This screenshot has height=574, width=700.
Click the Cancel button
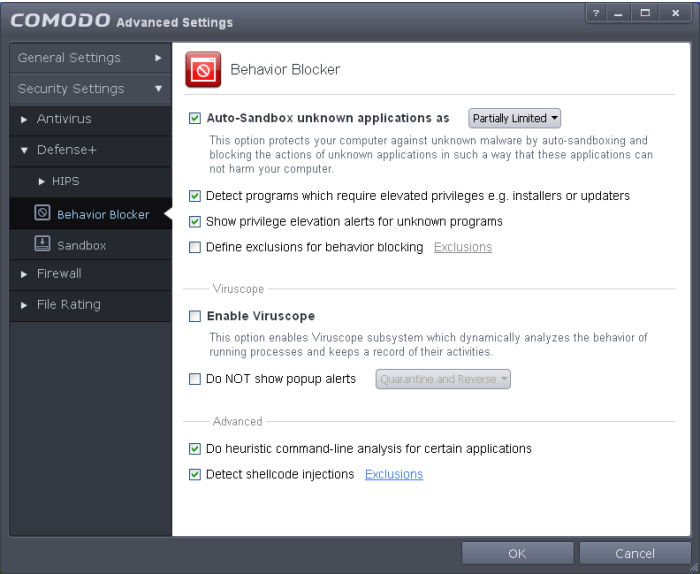coord(635,553)
